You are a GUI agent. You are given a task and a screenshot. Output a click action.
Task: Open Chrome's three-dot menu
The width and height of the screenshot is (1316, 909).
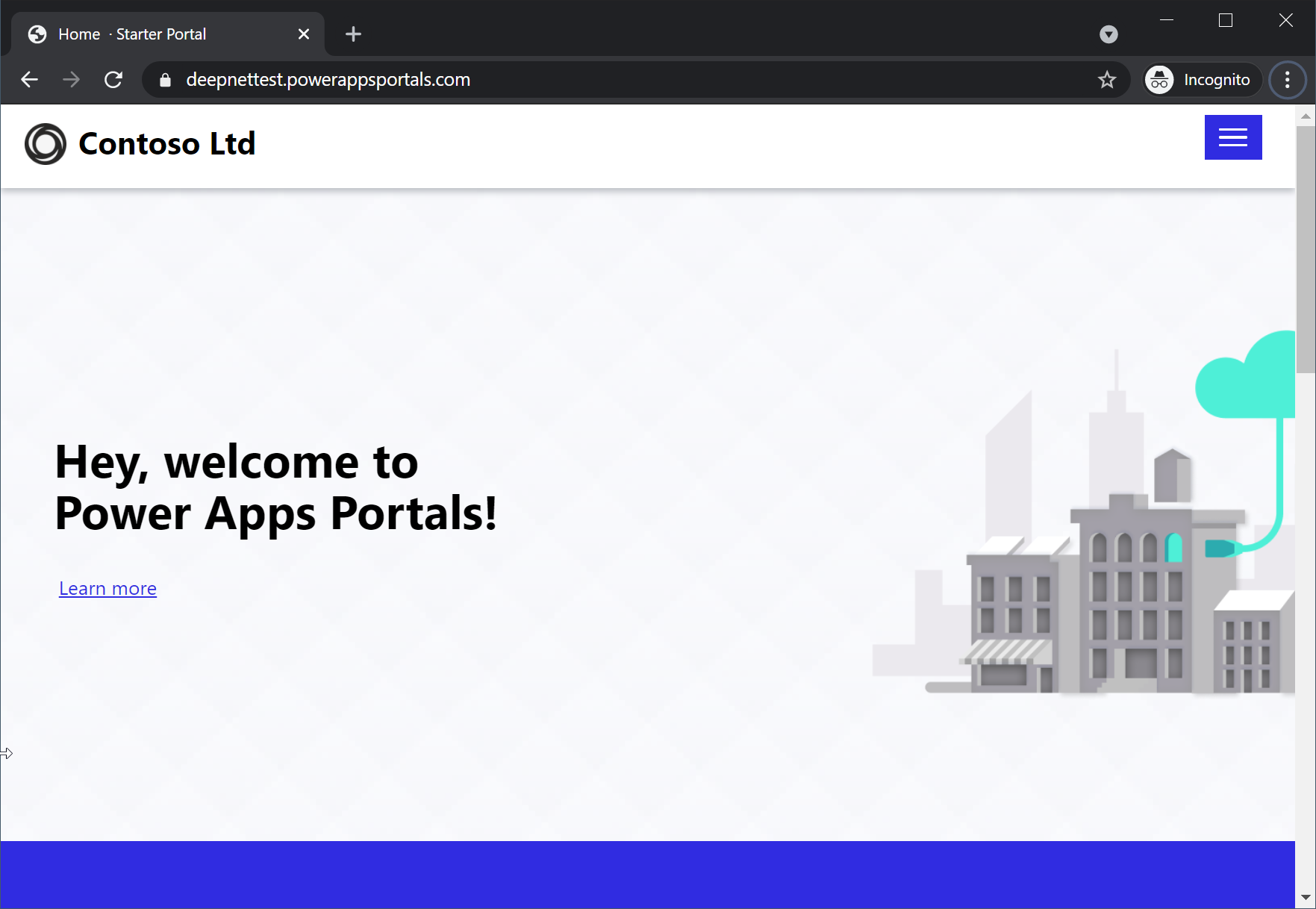pyautogui.click(x=1288, y=80)
